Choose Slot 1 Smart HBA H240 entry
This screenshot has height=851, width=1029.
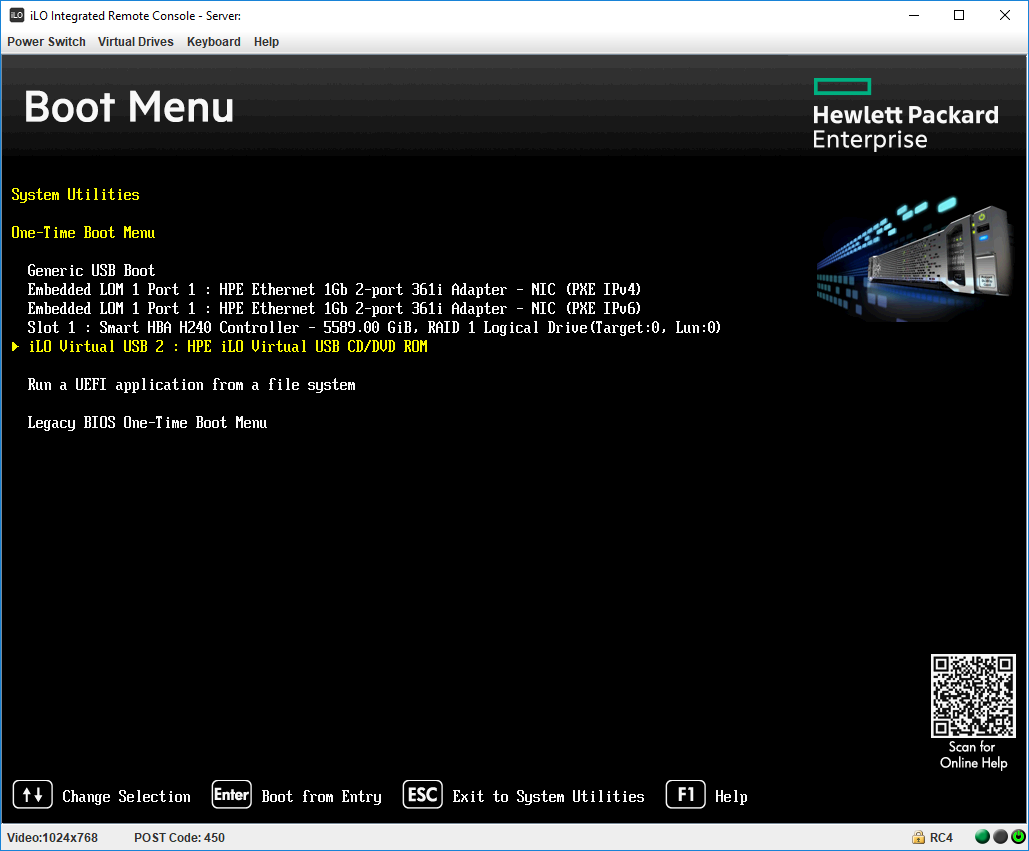click(373, 327)
